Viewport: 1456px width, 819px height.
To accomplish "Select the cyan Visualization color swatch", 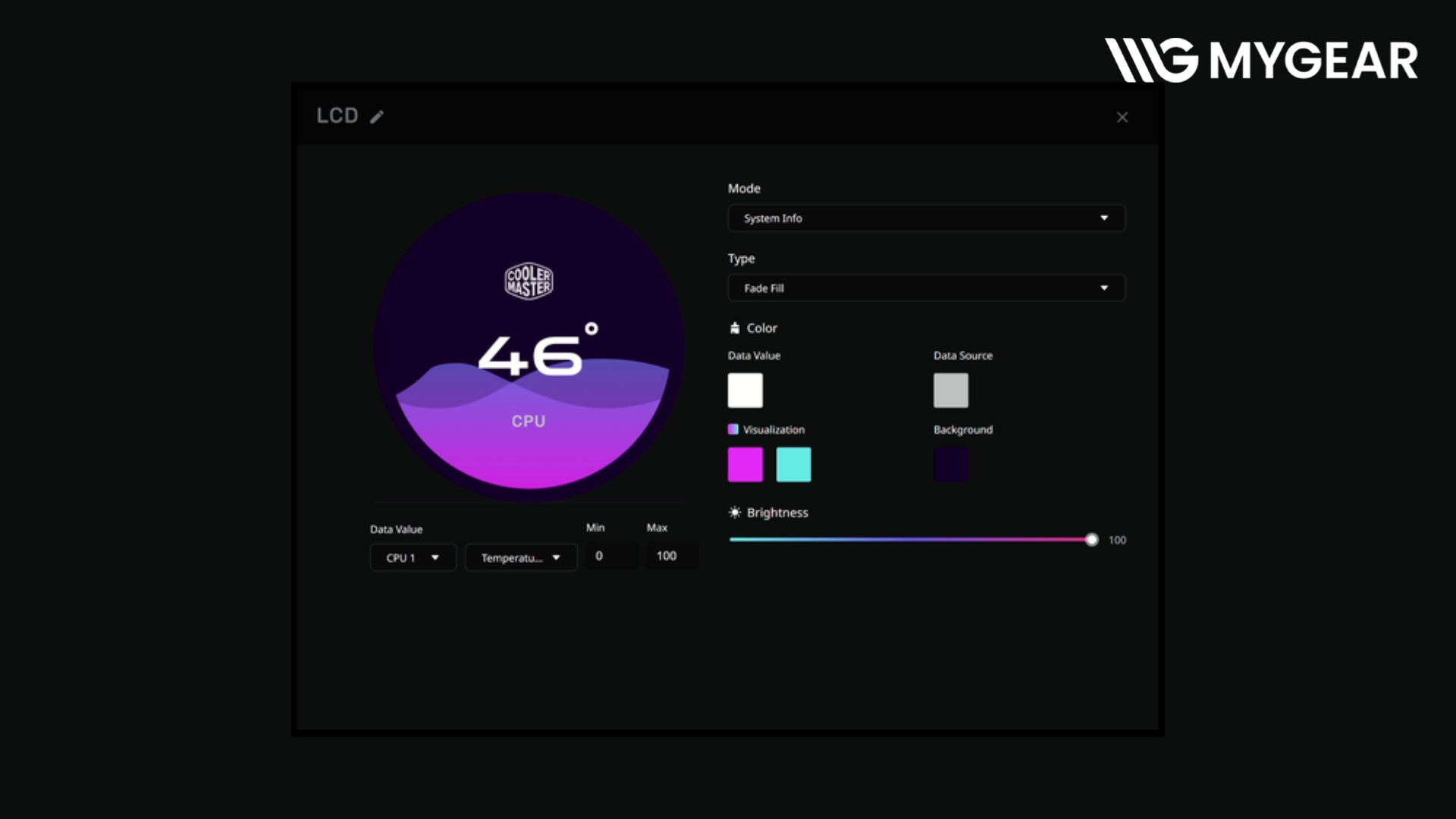I will point(794,464).
